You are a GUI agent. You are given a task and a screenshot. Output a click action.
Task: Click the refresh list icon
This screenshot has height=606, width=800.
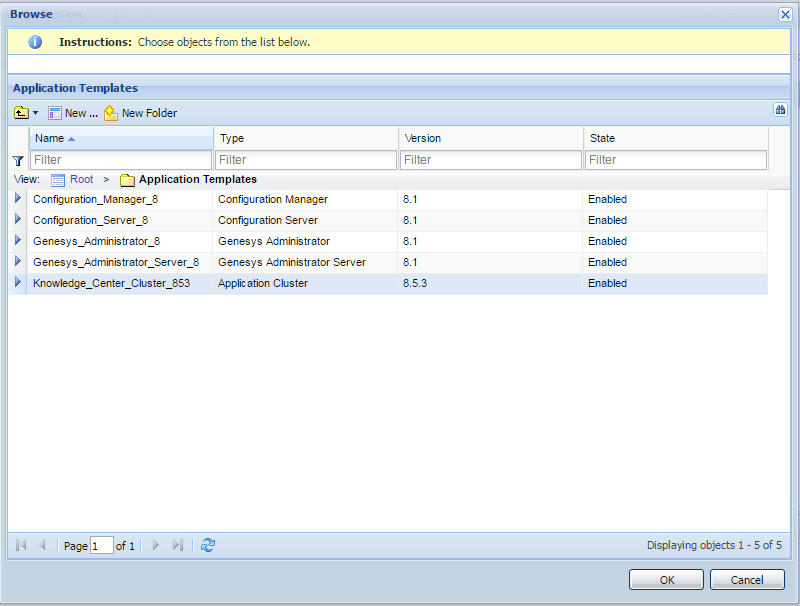(x=208, y=545)
